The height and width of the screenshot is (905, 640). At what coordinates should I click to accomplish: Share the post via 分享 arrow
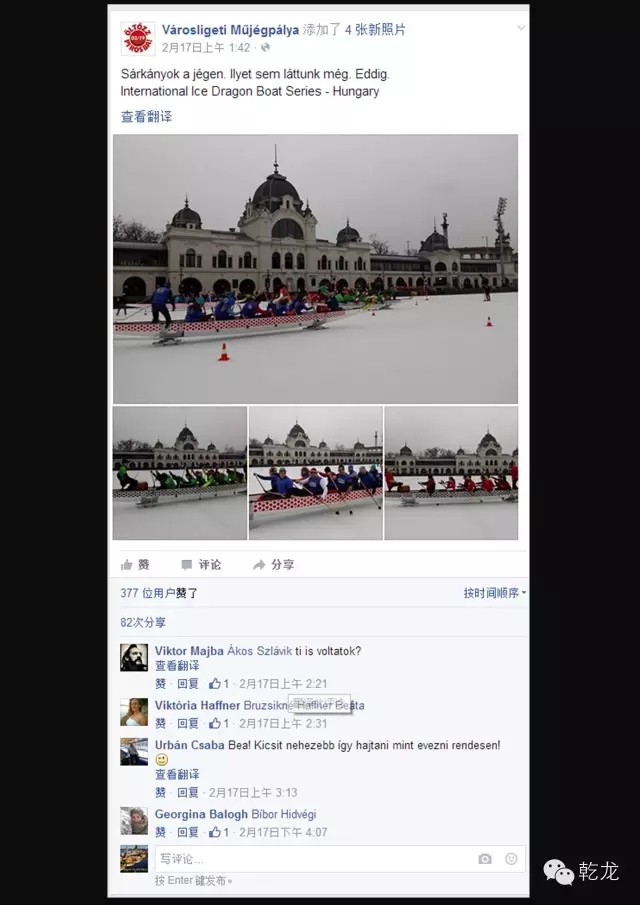[274, 564]
